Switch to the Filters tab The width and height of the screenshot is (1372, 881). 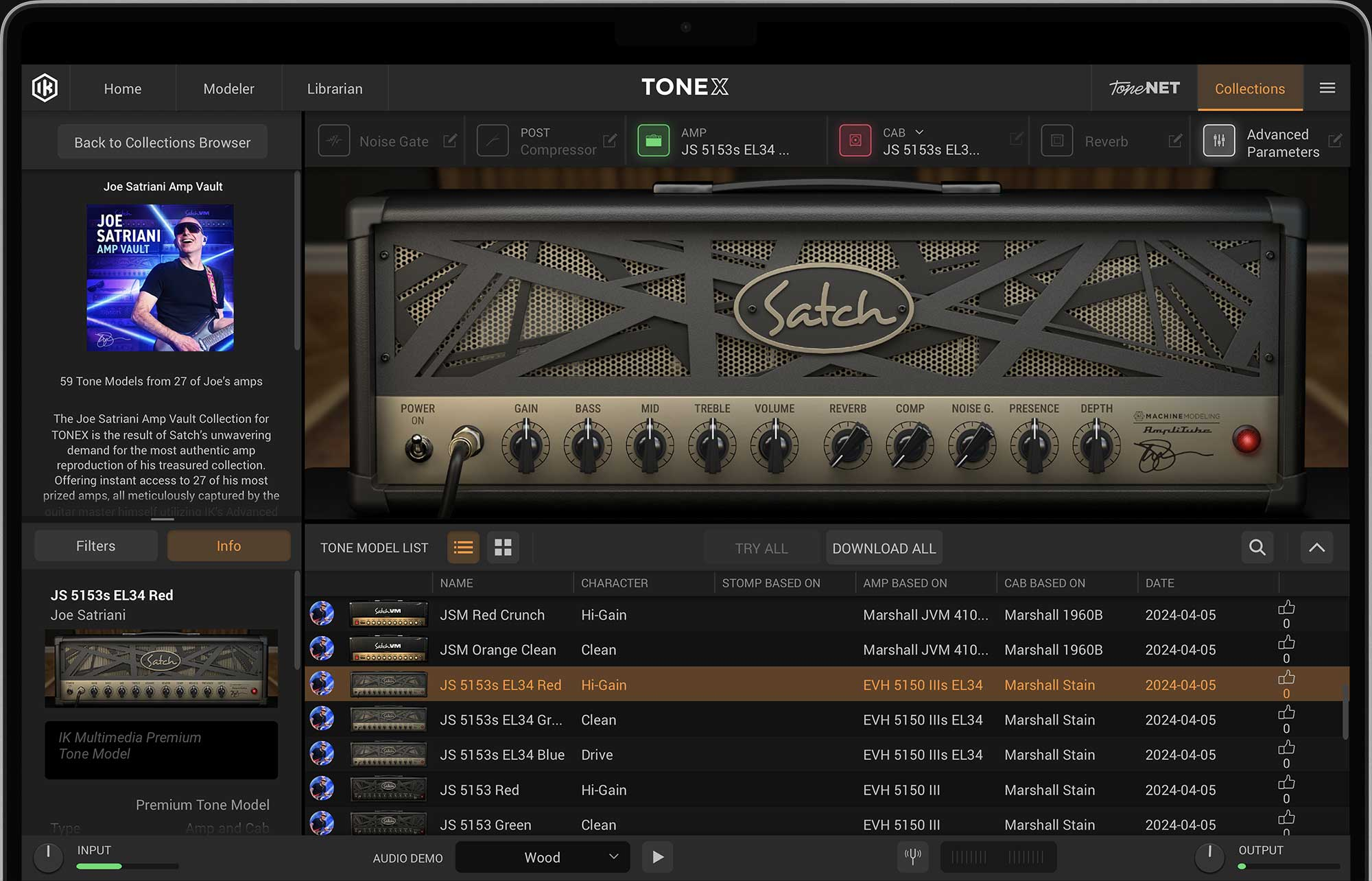96,546
